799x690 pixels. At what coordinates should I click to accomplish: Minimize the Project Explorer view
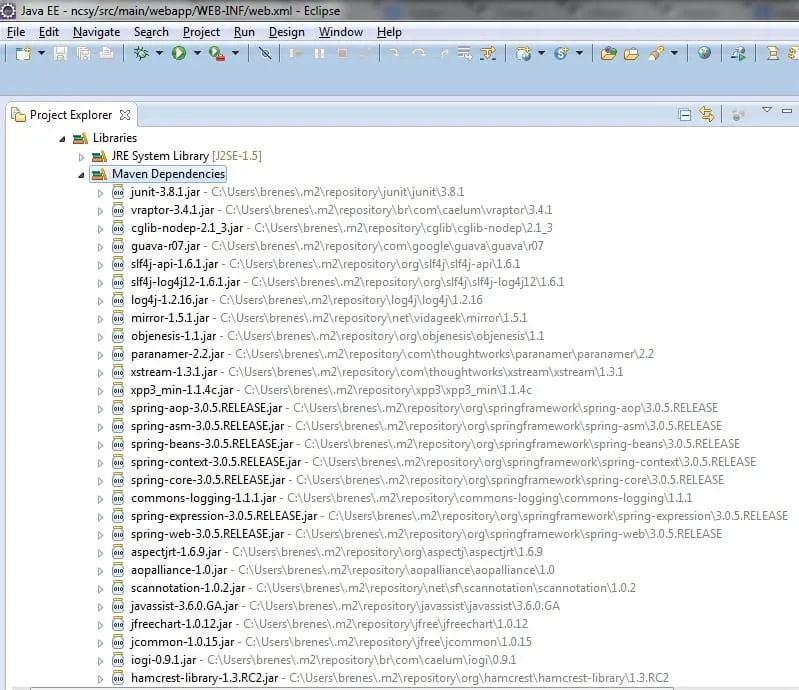(787, 111)
